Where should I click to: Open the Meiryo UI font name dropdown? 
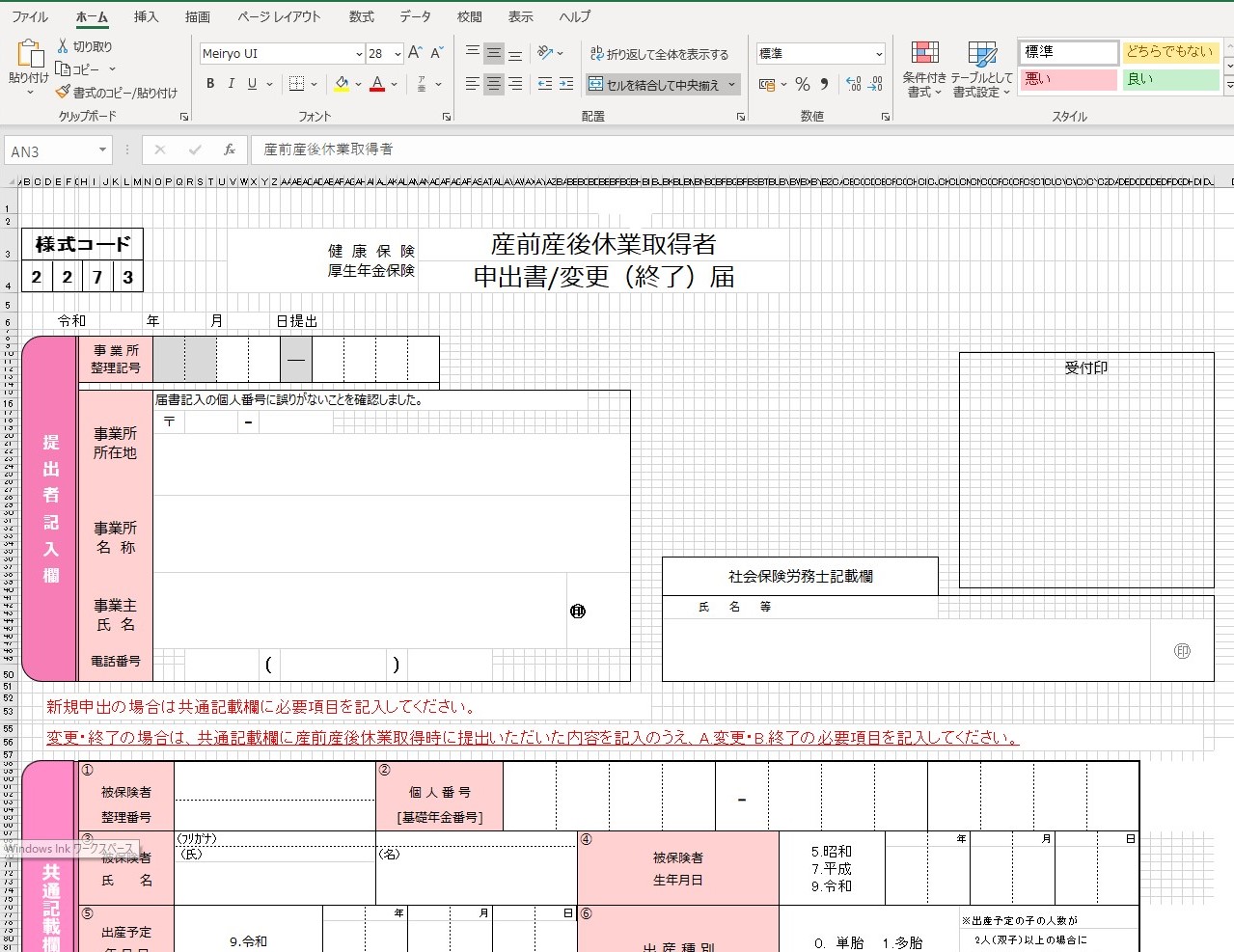[359, 54]
